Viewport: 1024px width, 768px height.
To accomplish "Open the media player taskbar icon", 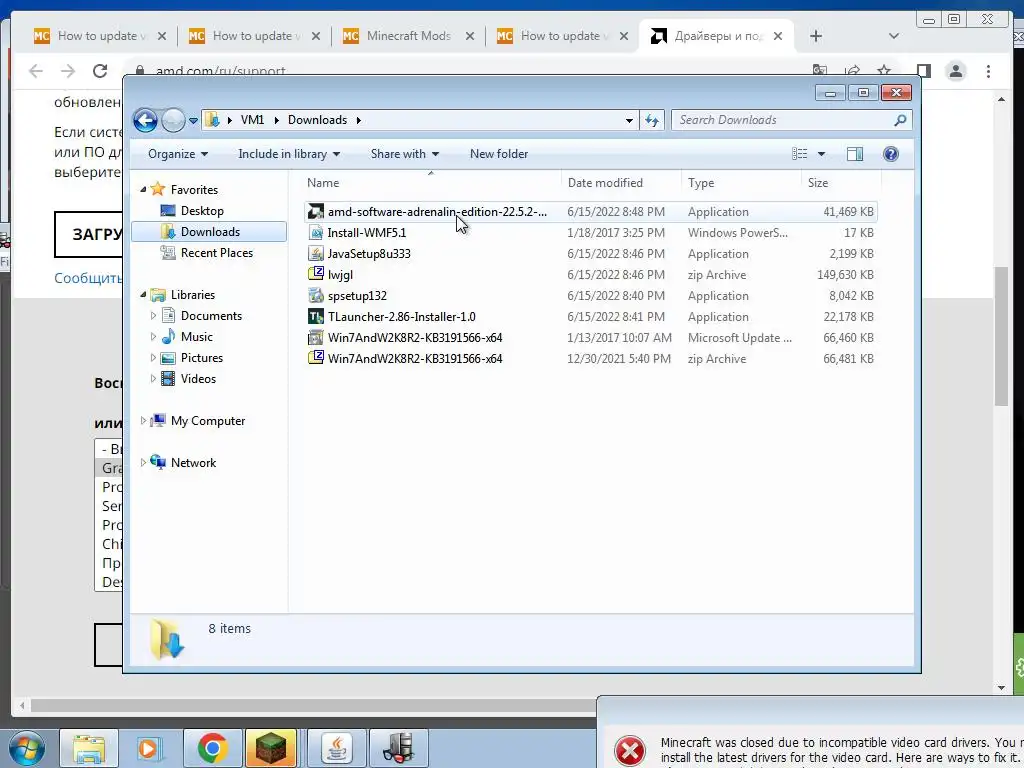I will point(150,748).
